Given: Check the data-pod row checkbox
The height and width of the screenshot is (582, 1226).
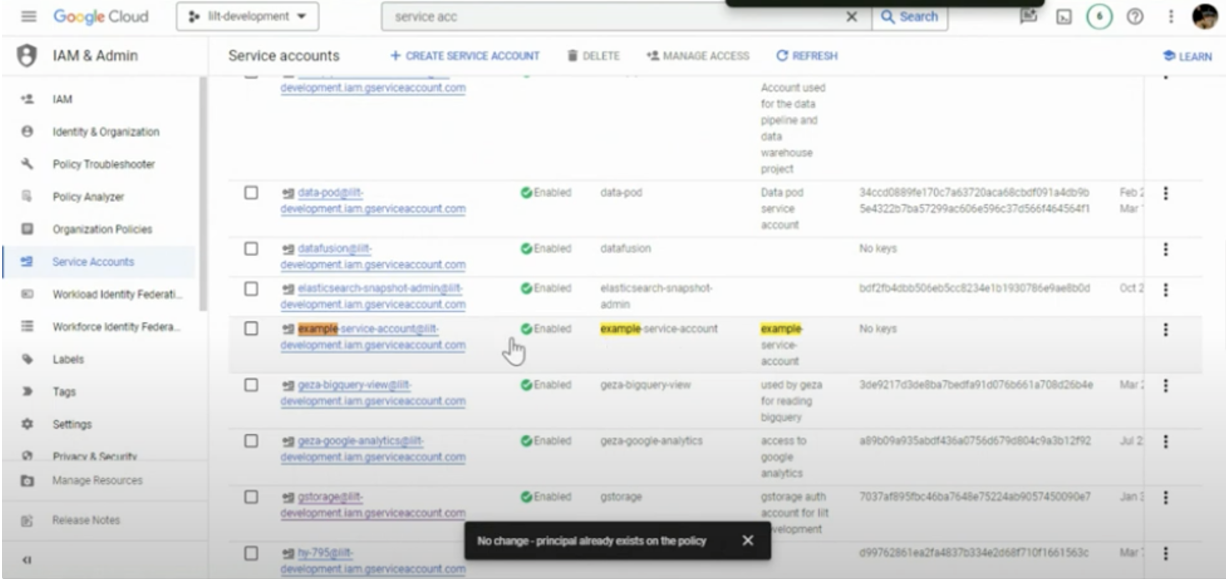Looking at the screenshot, I should pos(251,192).
